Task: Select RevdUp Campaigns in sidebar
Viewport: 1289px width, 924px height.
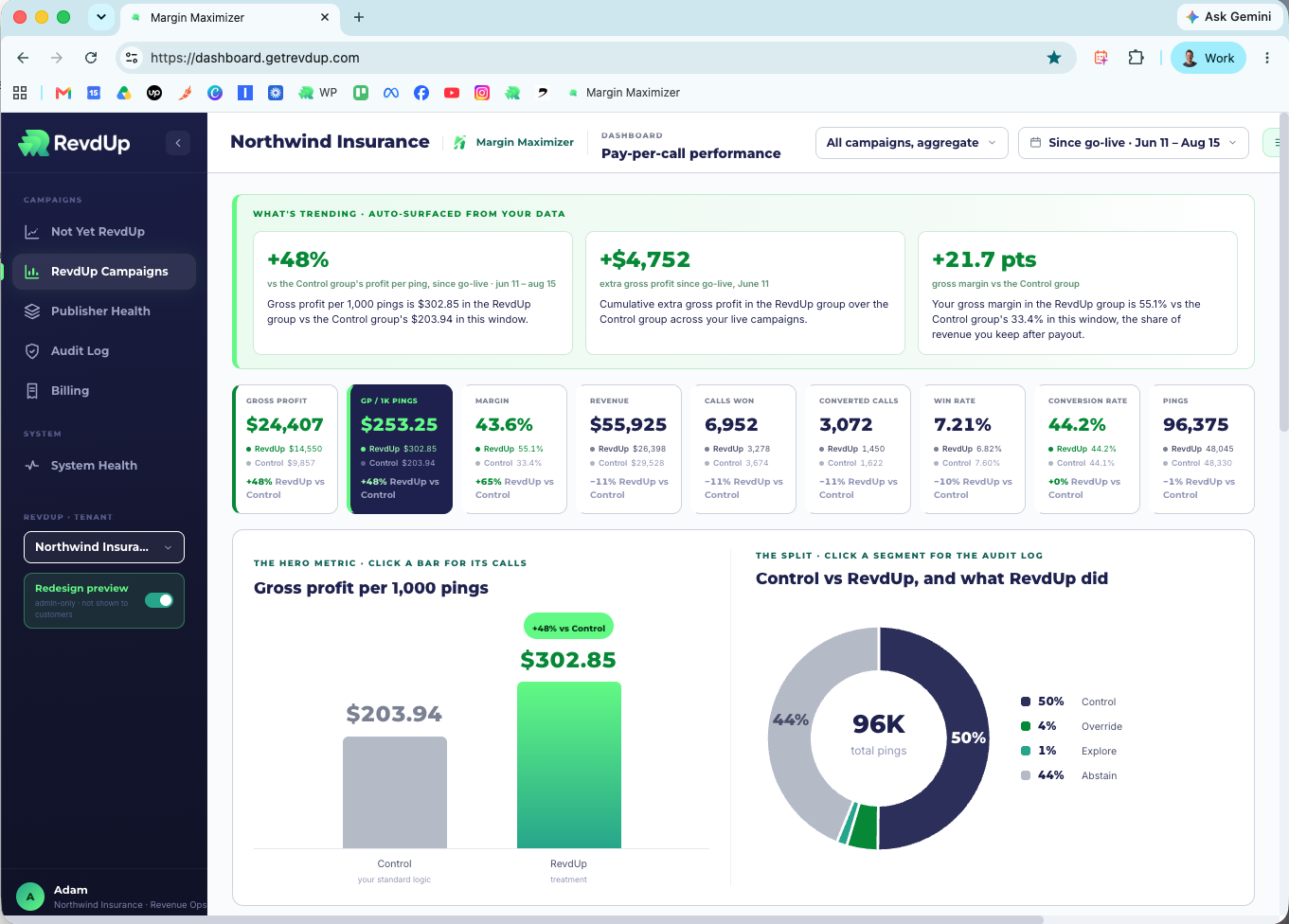Action: click(104, 272)
